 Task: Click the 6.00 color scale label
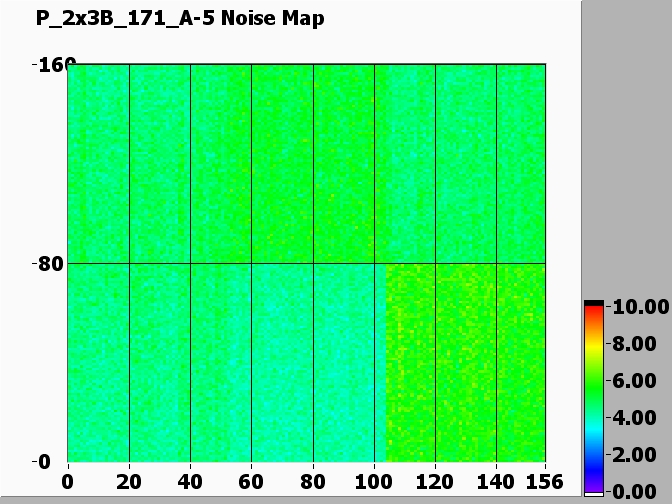[636, 380]
